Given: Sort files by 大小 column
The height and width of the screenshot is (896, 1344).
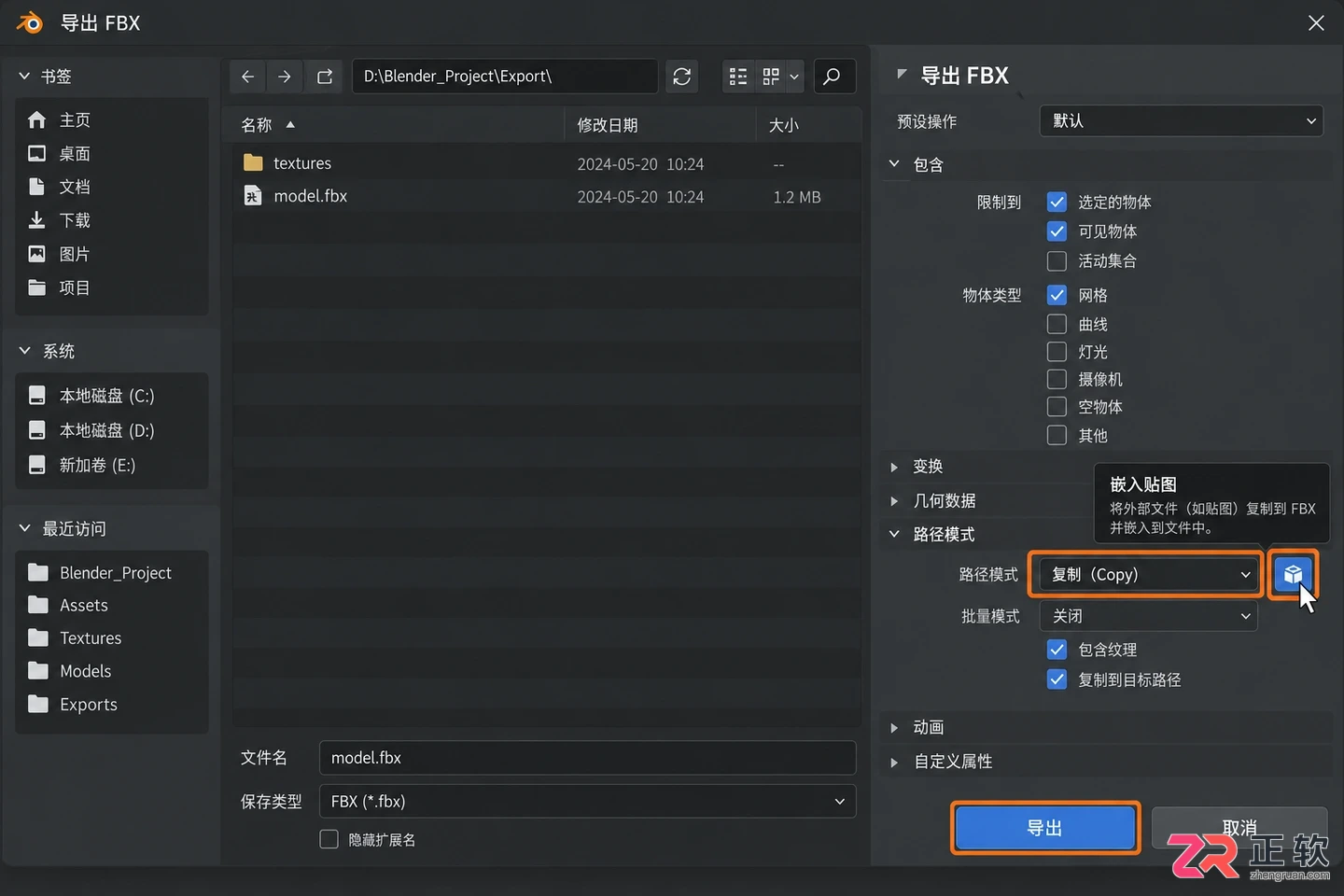Looking at the screenshot, I should pyautogui.click(x=808, y=125).
